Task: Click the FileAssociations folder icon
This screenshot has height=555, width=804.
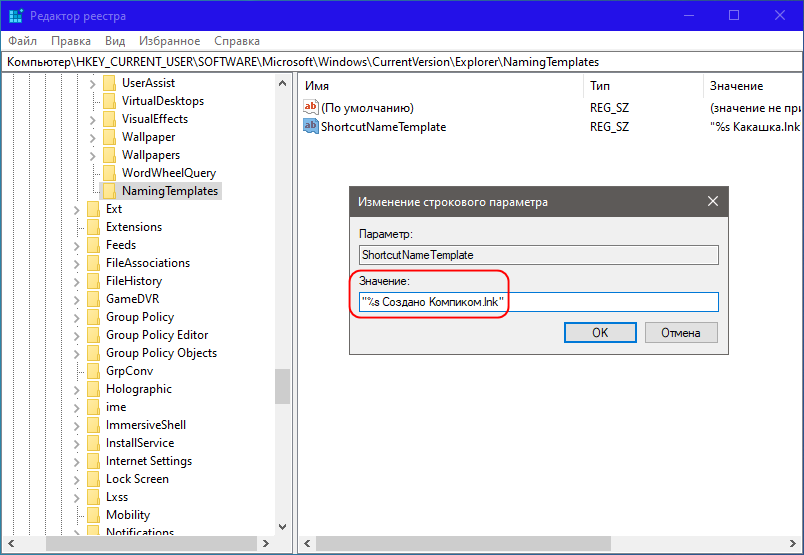Action: pos(93,263)
